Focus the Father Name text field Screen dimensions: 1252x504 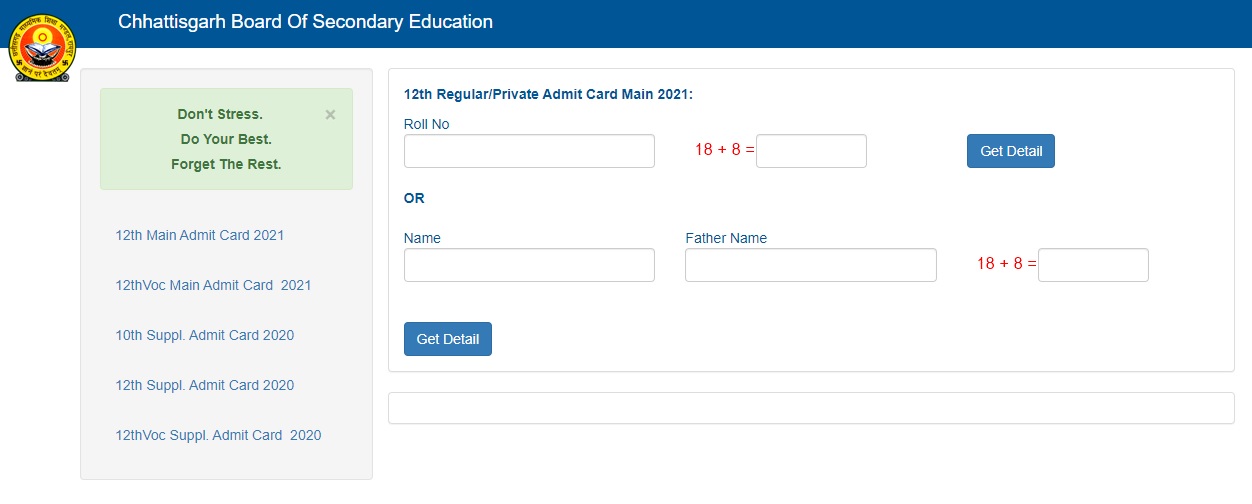click(x=810, y=265)
